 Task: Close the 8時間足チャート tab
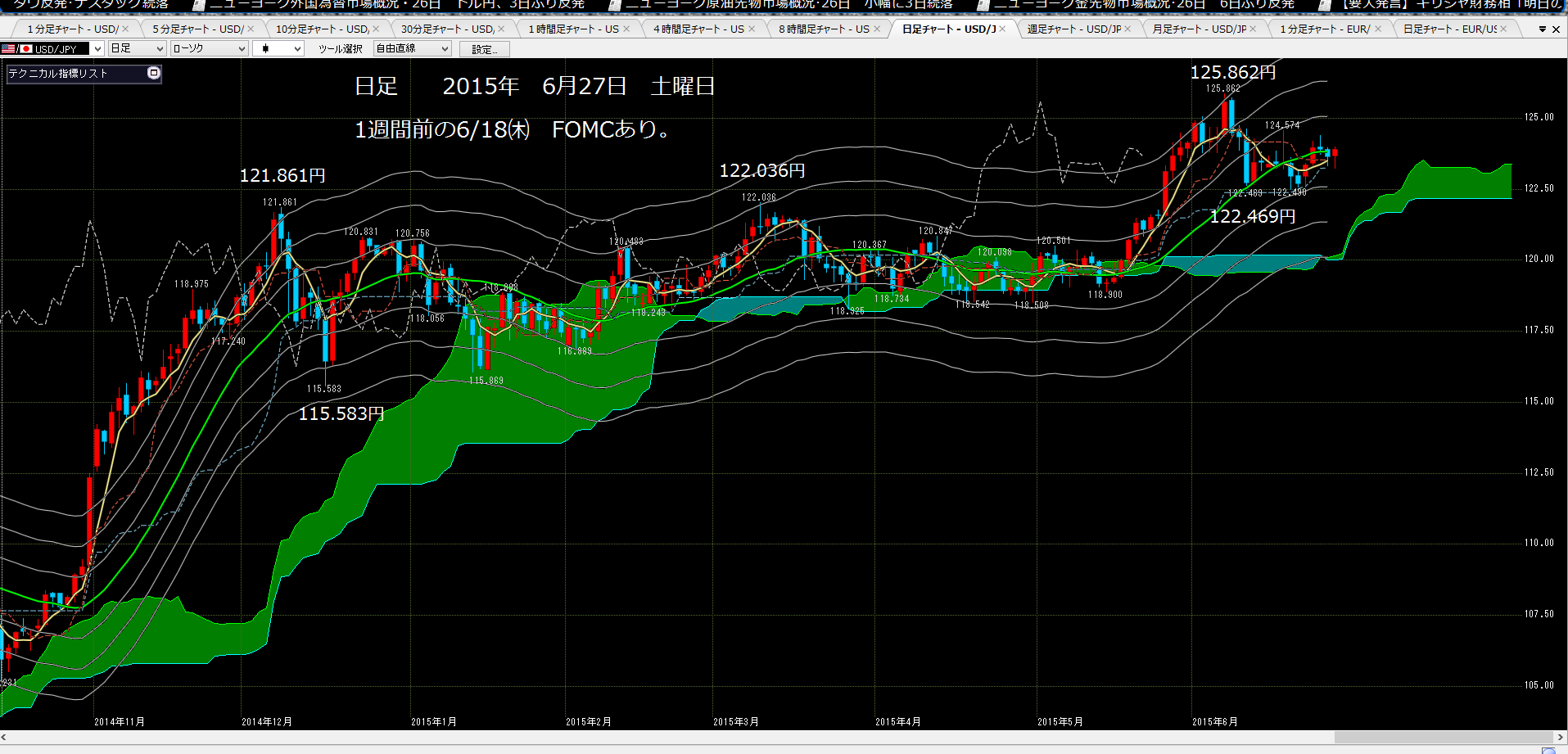click(877, 29)
